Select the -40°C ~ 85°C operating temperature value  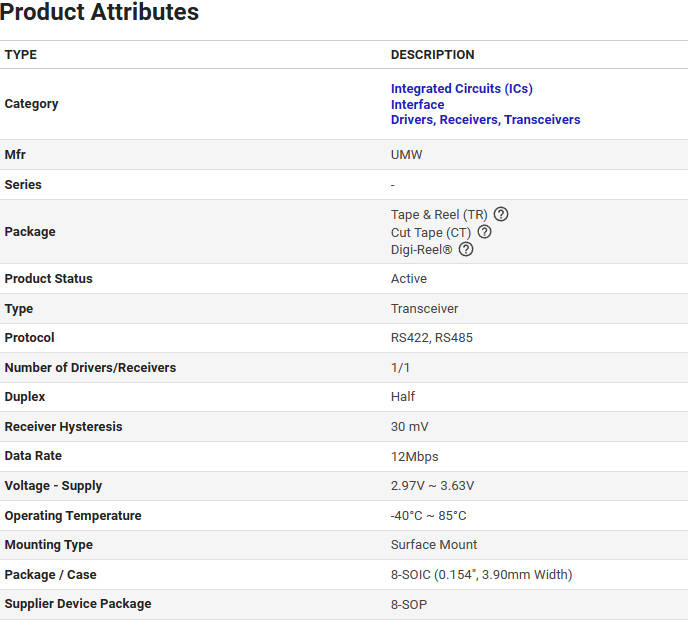(x=428, y=516)
